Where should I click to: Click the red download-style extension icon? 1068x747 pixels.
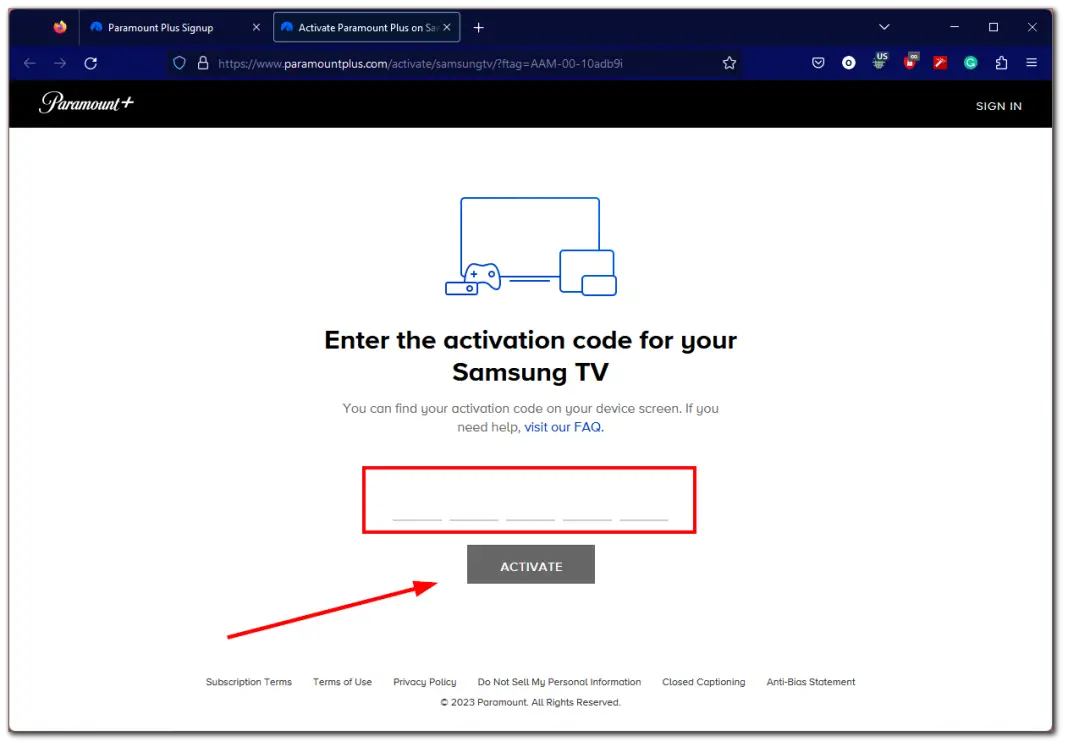(910, 62)
